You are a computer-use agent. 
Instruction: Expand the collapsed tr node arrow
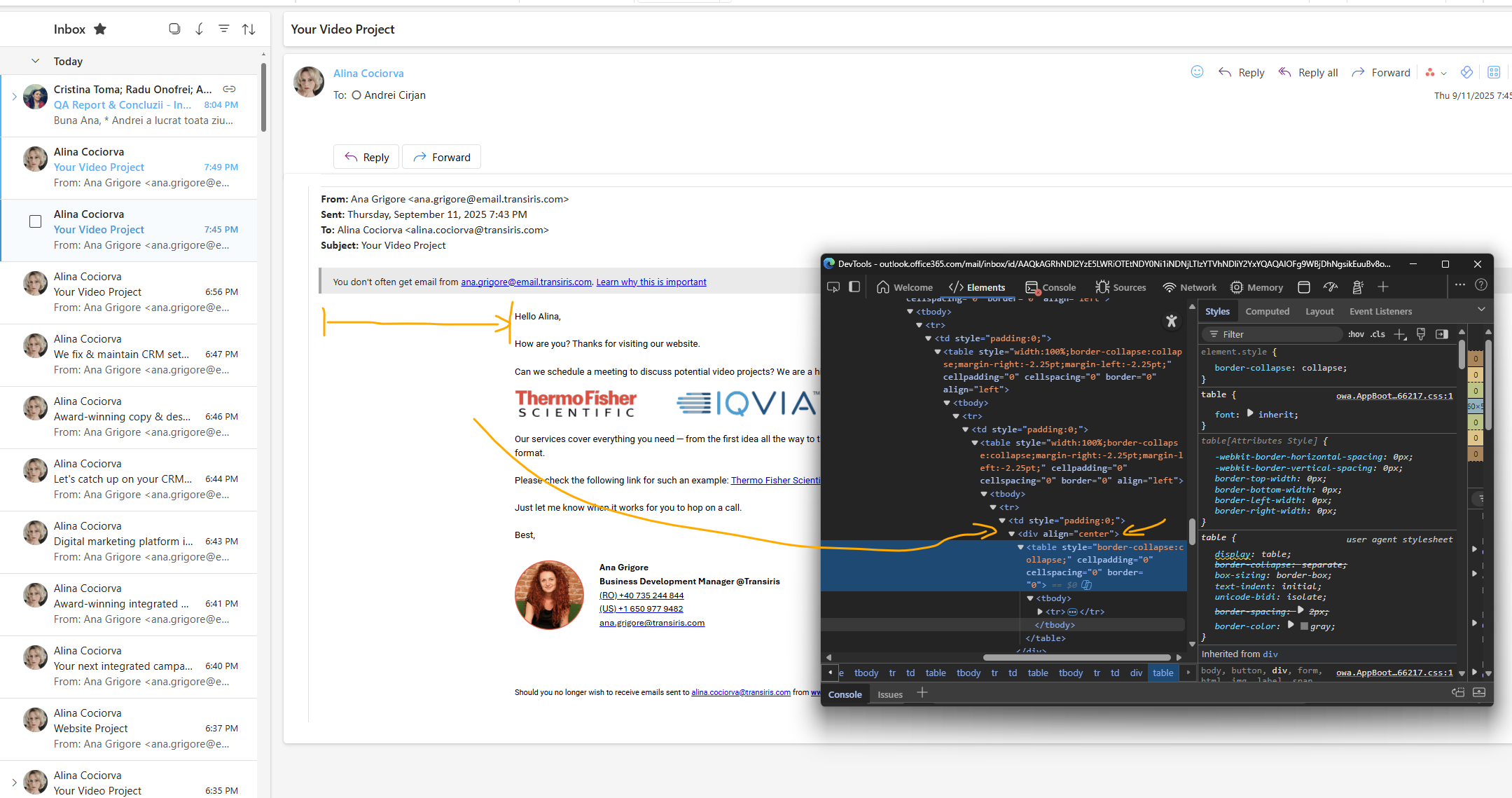coord(1040,612)
